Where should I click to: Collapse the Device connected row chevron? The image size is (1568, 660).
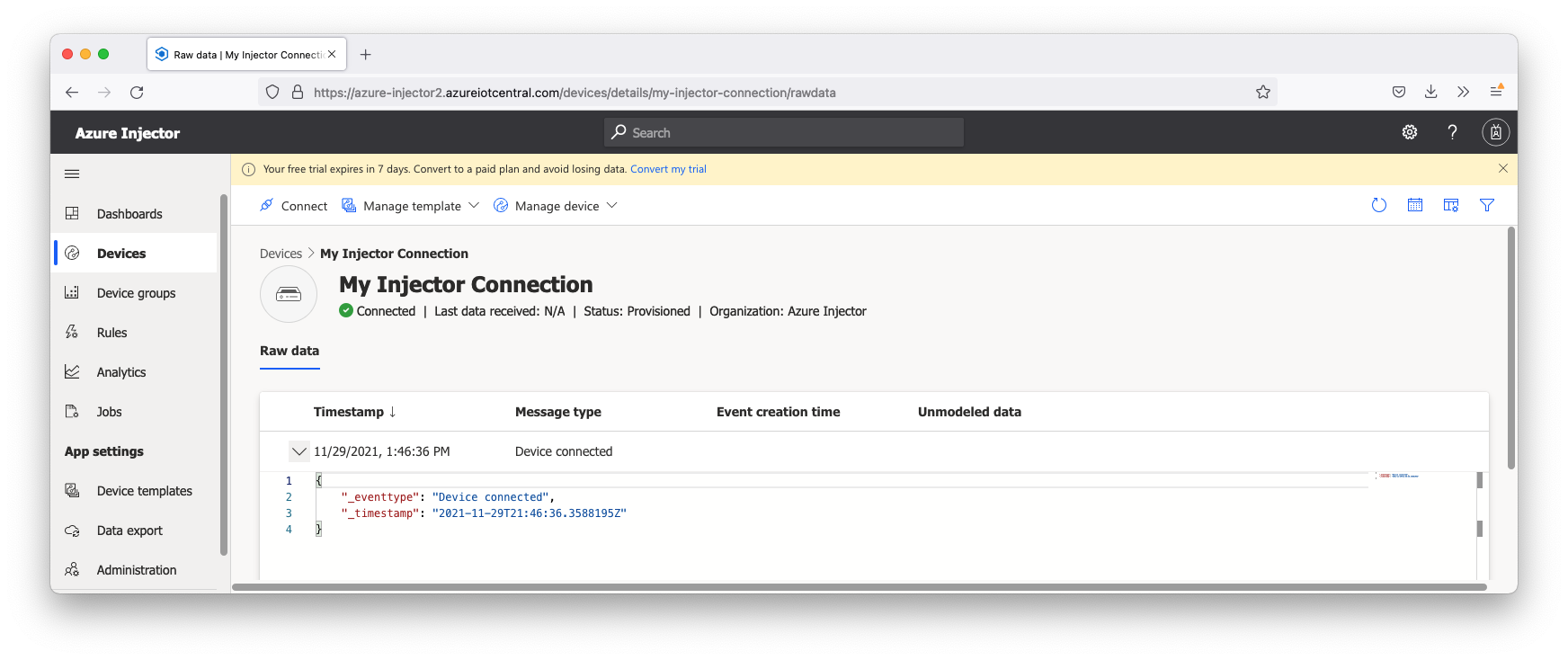(x=298, y=451)
